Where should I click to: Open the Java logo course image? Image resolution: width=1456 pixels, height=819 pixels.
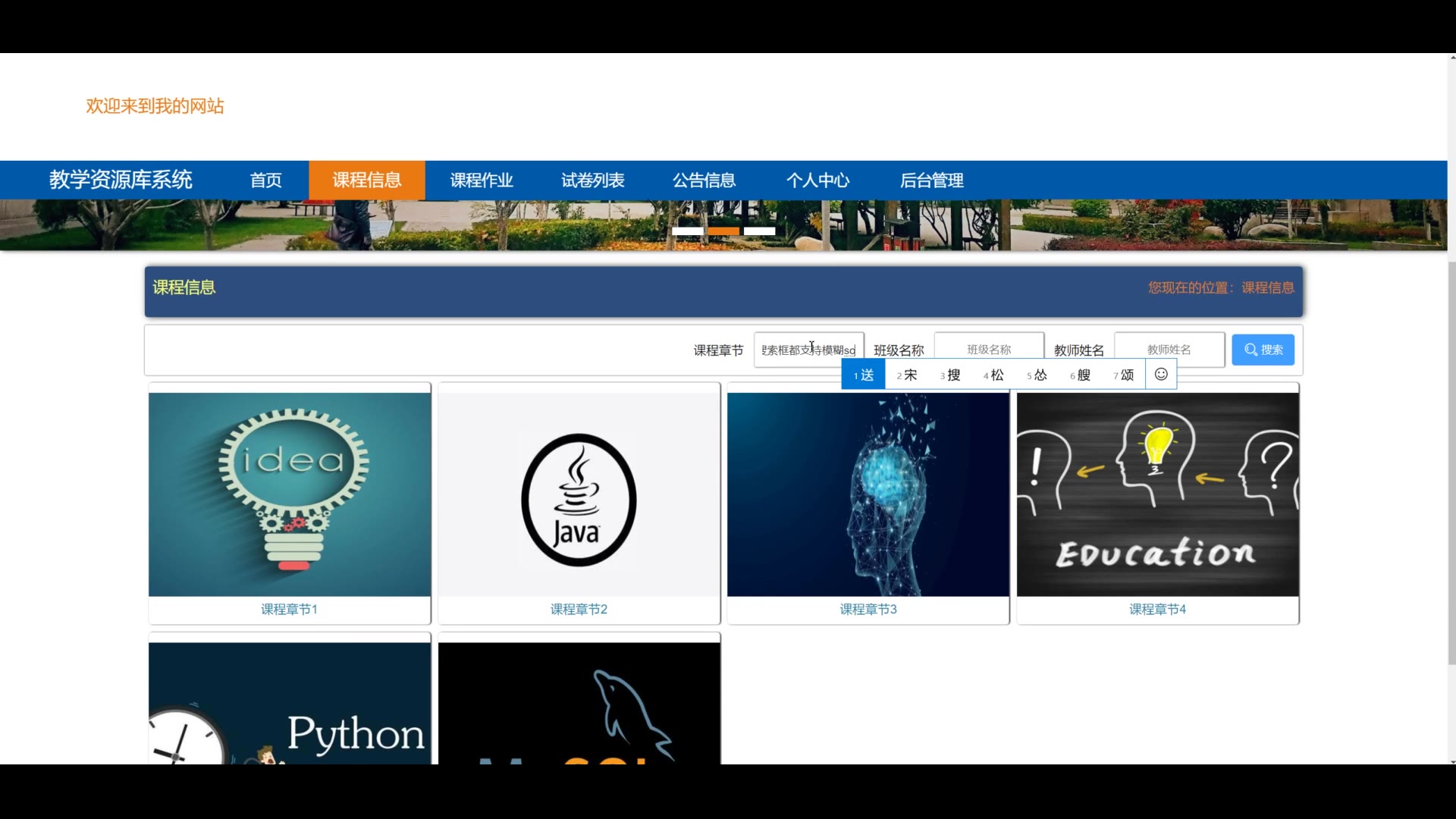[579, 494]
